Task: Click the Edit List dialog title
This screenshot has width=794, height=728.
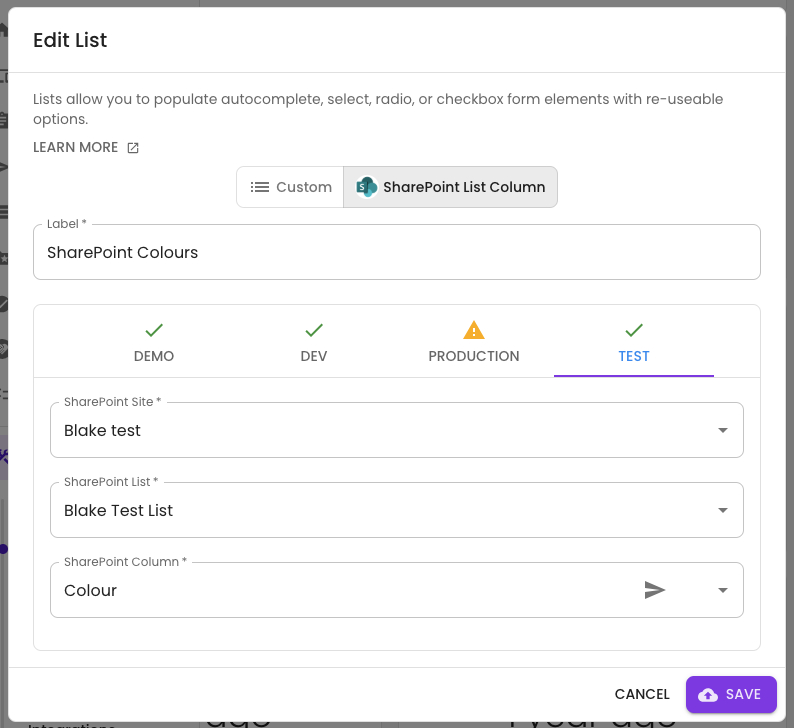Action: pyautogui.click(x=70, y=40)
